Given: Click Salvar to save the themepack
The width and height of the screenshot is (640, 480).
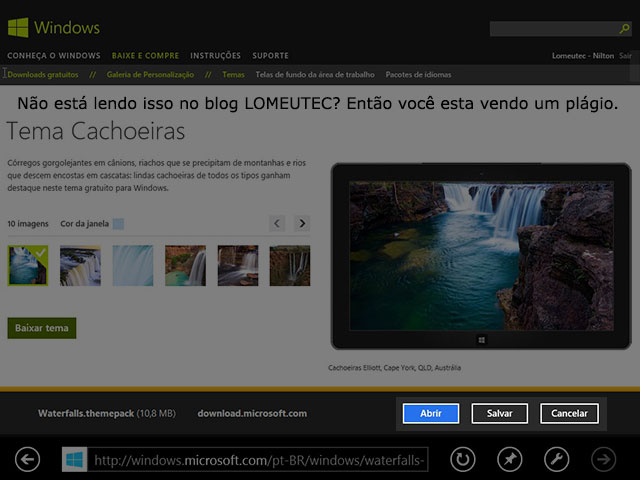Looking at the screenshot, I should 500,413.
